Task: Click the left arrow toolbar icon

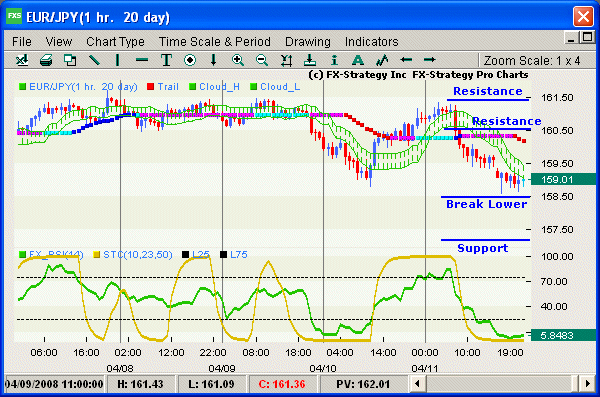Action: click(x=406, y=60)
